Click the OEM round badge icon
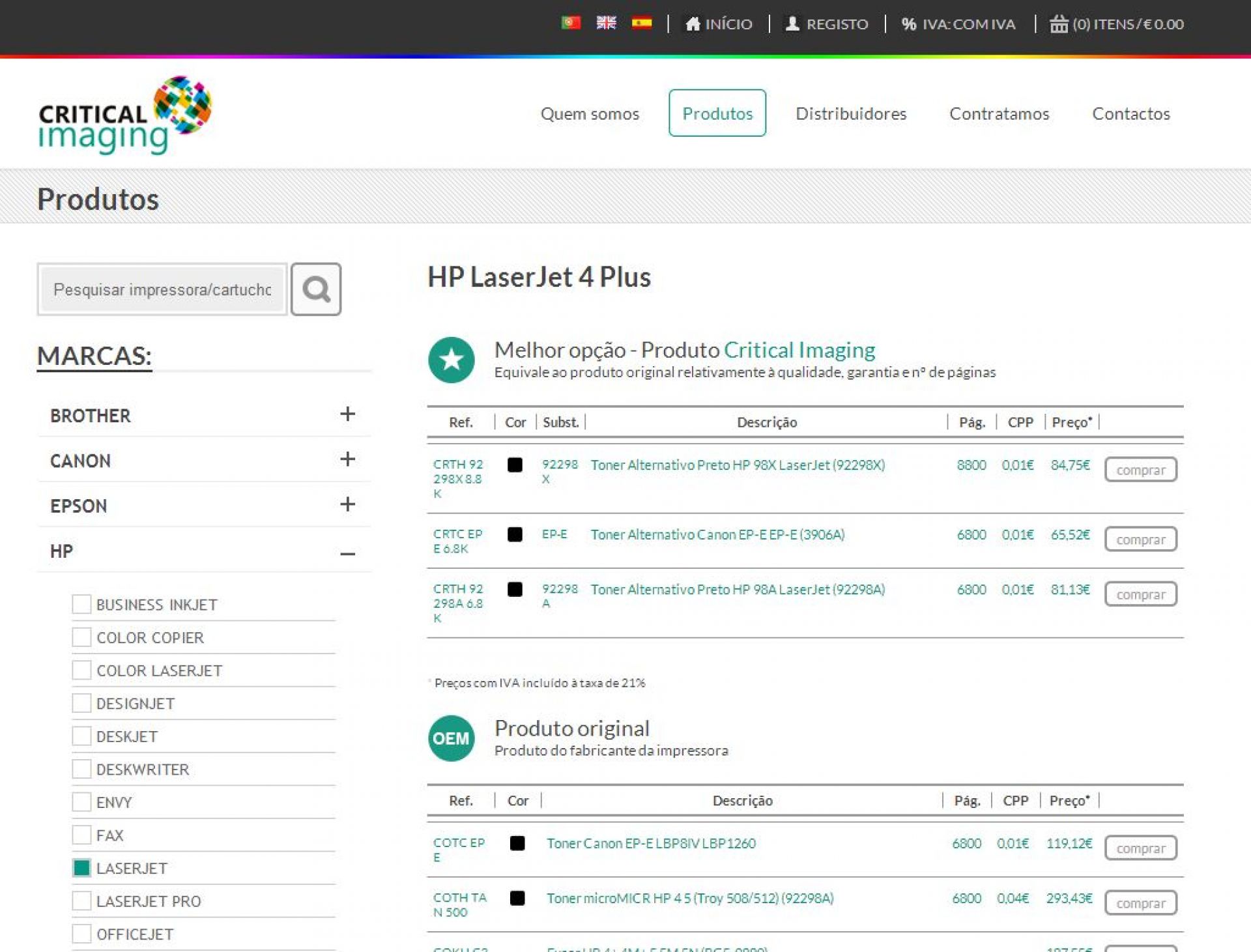 tap(451, 738)
